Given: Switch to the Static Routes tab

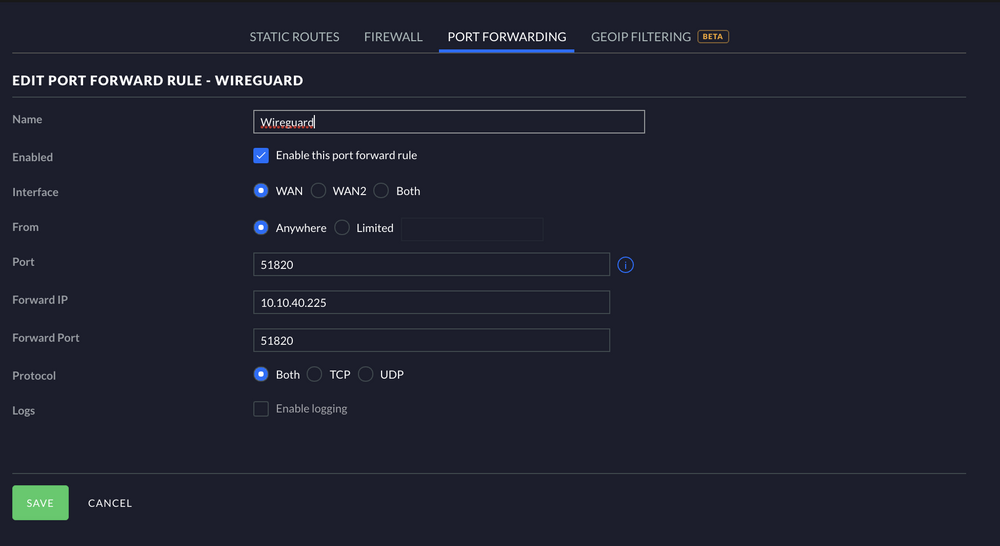Looking at the screenshot, I should tap(294, 37).
